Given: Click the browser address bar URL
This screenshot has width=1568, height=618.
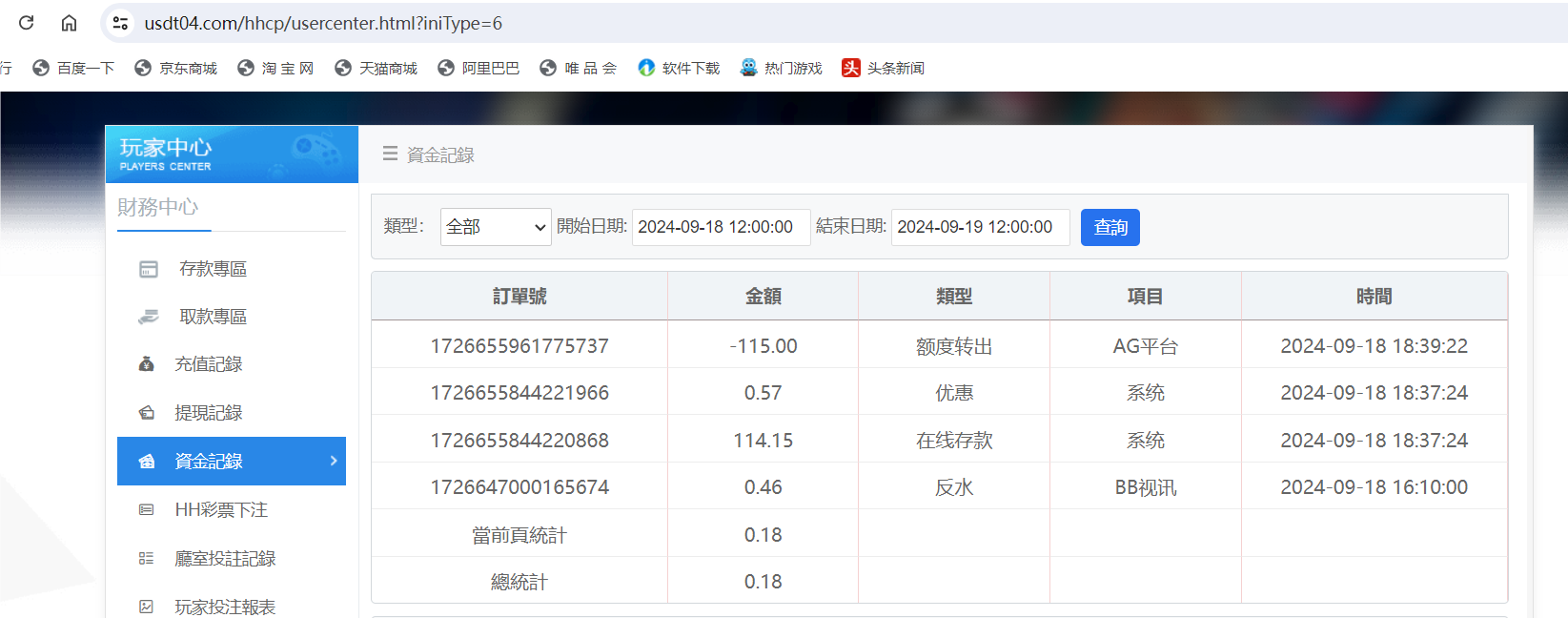Looking at the screenshot, I should [x=323, y=23].
